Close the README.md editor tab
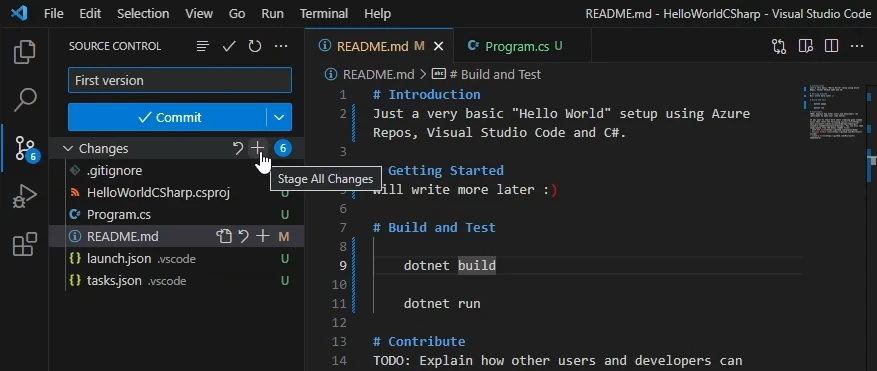 tap(438, 46)
